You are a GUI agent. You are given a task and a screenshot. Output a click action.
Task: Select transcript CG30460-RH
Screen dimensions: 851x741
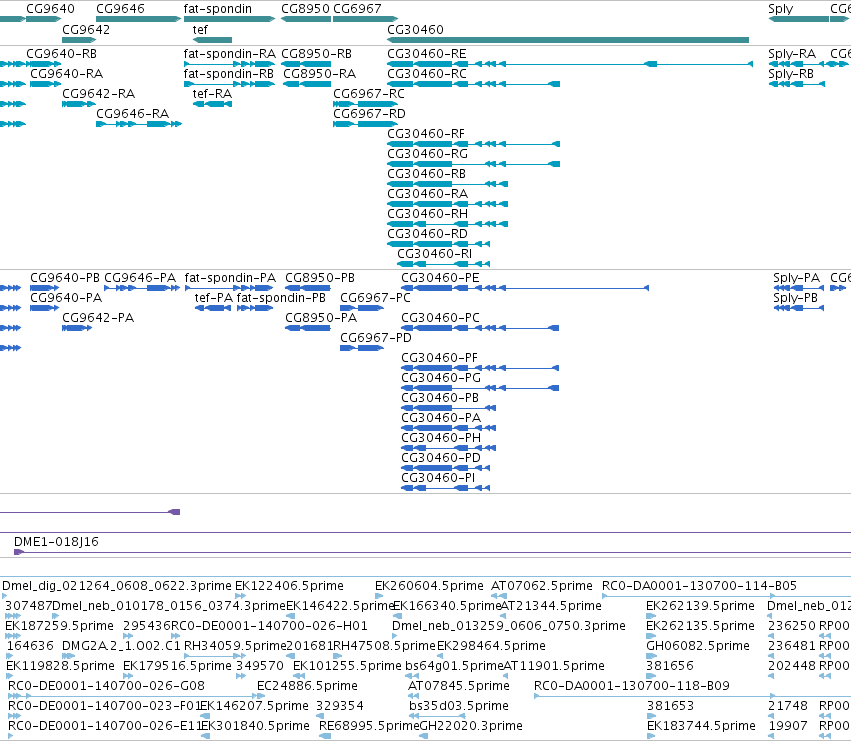[x=427, y=214]
